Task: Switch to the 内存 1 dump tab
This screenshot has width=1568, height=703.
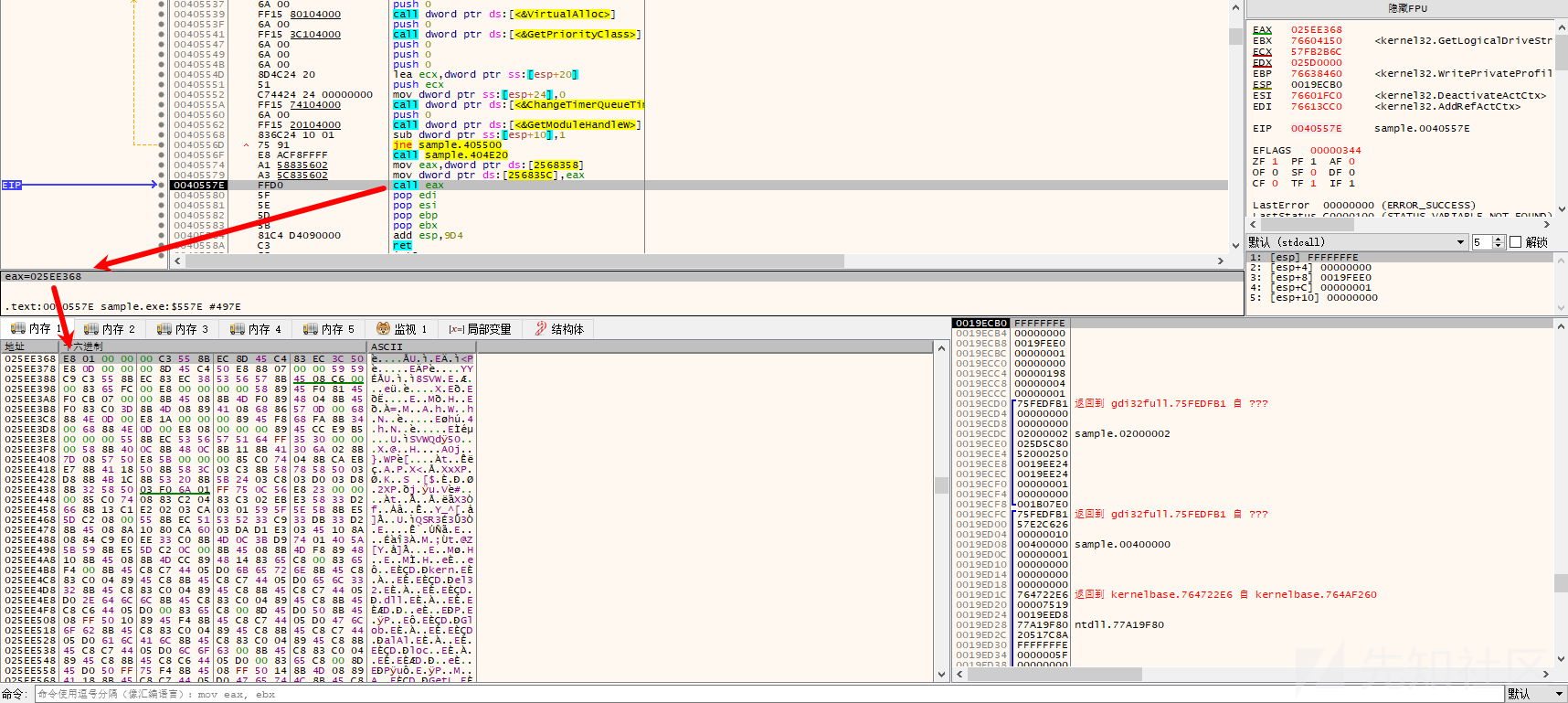Action: (36, 329)
